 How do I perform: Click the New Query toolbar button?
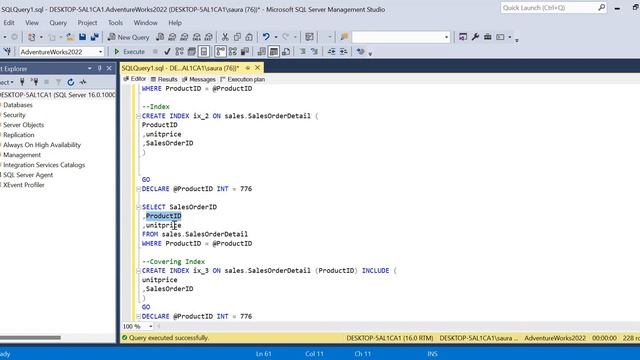point(129,37)
